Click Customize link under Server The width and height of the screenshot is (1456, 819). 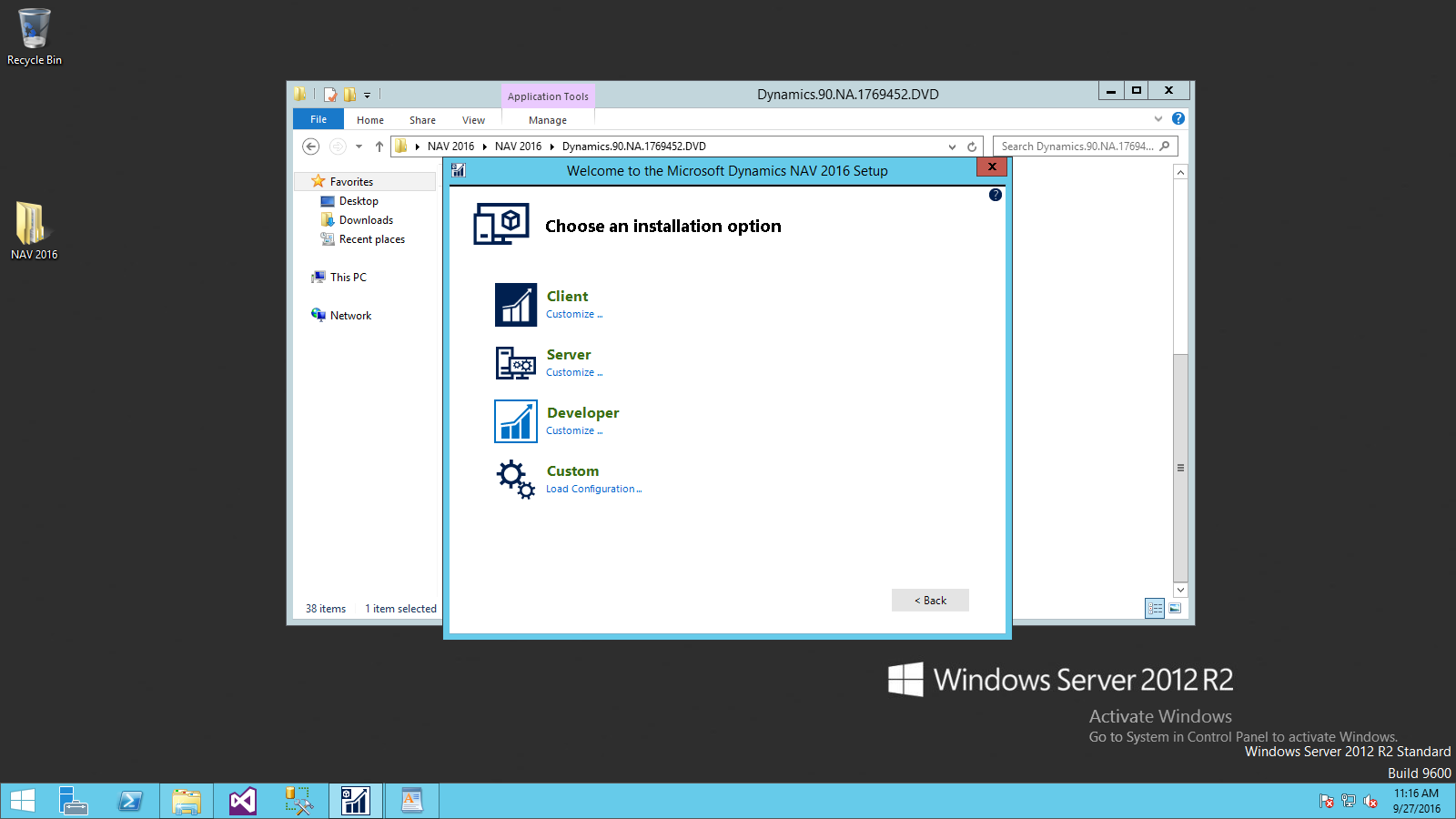pos(573,372)
